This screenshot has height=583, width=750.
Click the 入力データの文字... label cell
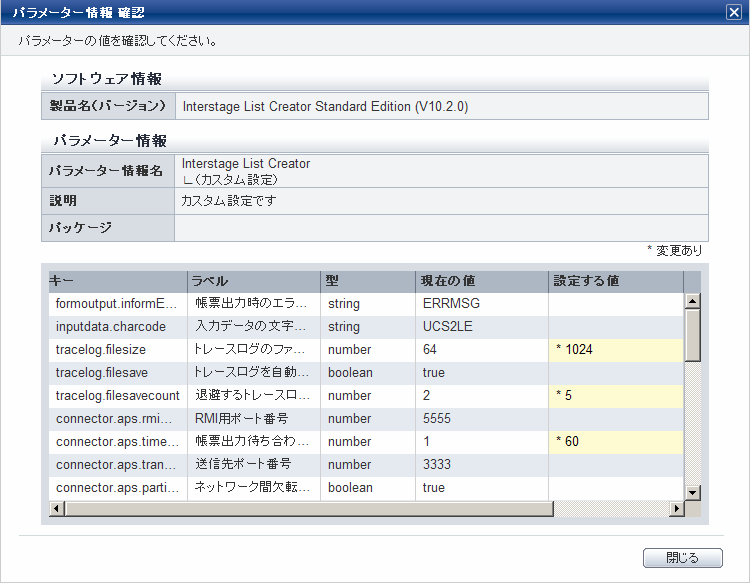pos(254,327)
